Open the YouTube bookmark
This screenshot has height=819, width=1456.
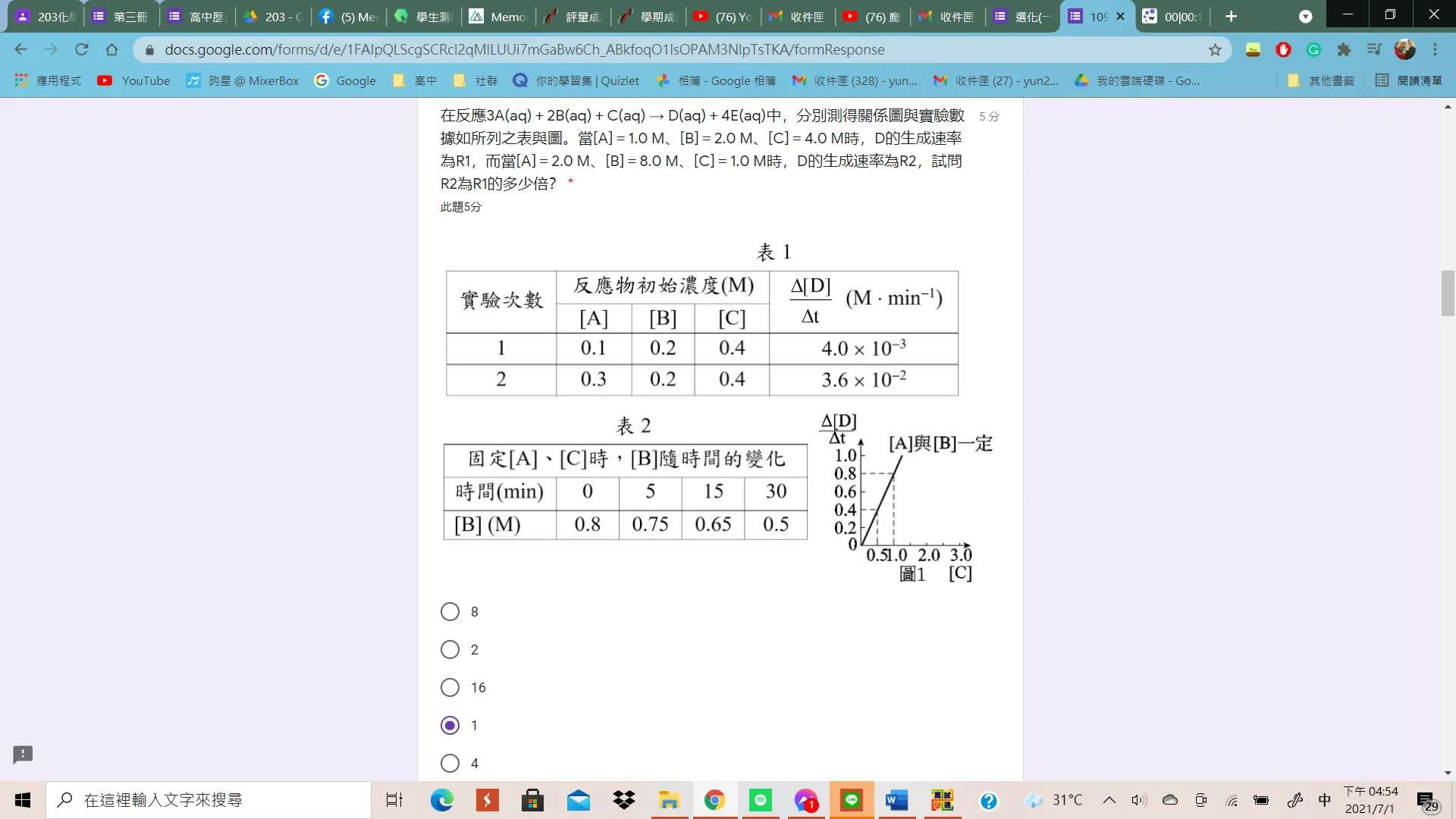pyautogui.click(x=133, y=80)
